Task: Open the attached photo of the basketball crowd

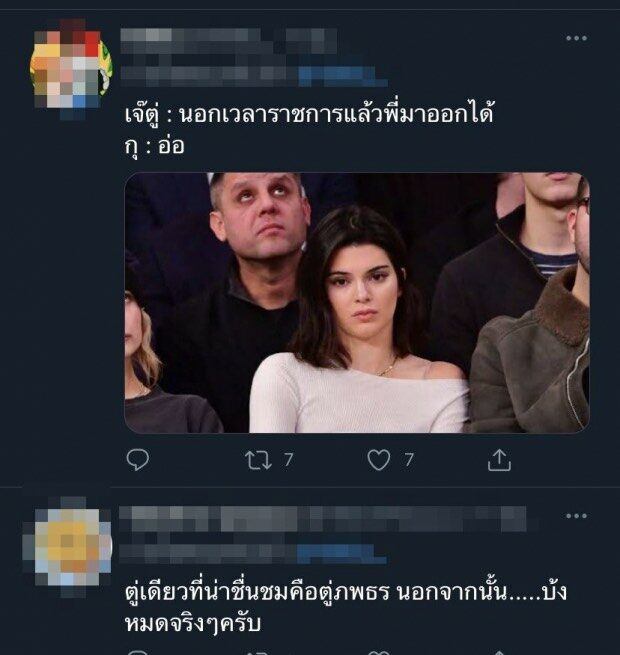Action: click(357, 303)
